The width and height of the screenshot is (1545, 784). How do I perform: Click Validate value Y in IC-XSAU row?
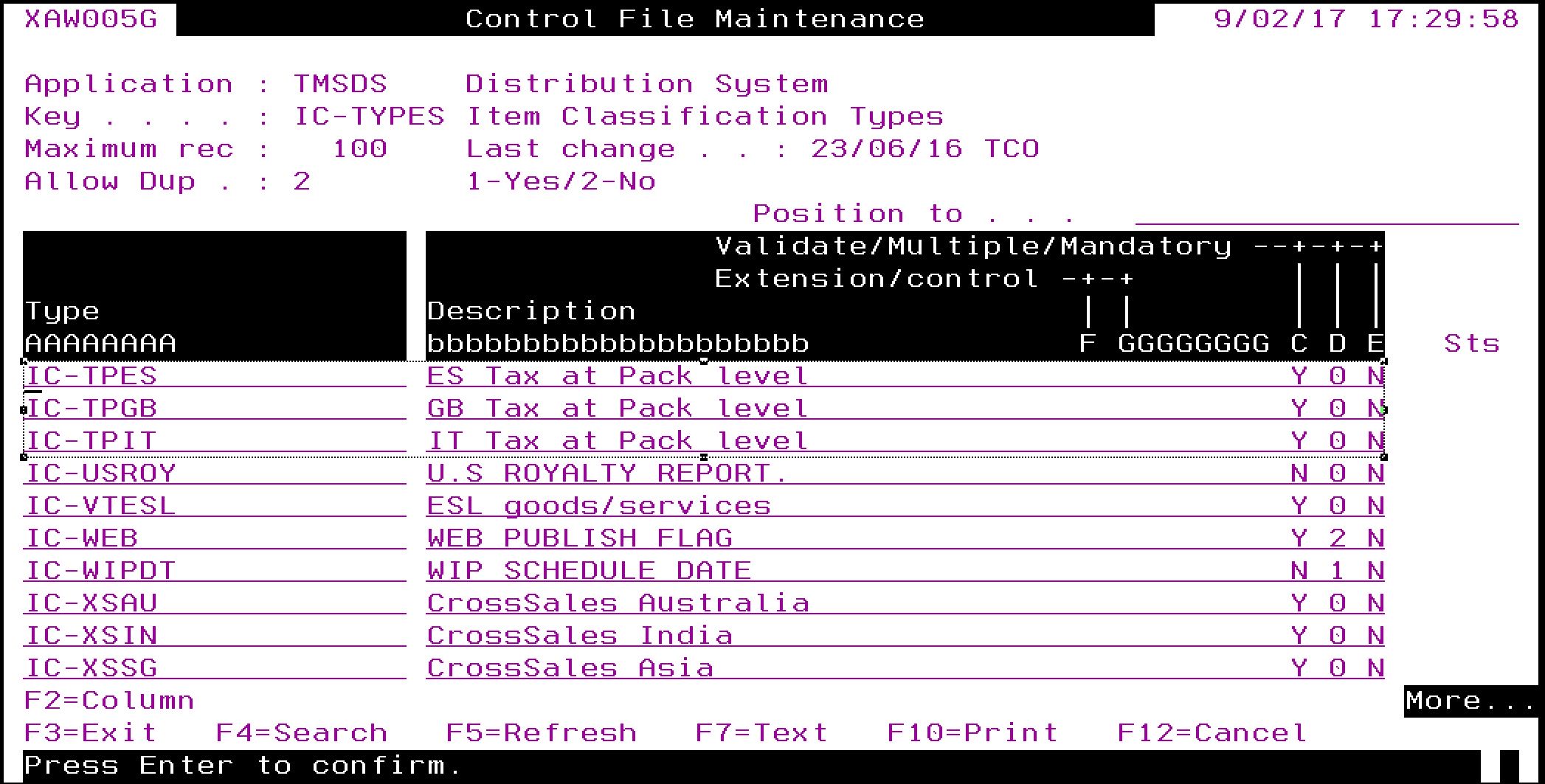pos(1299,603)
